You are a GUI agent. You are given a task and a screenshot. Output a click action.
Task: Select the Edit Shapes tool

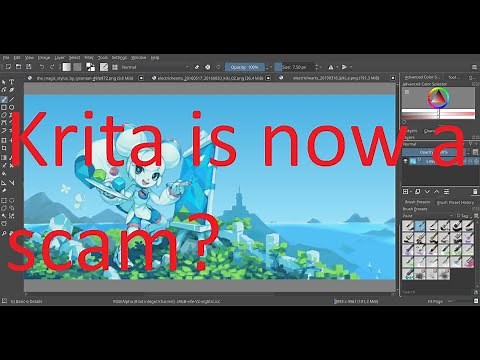[4, 90]
